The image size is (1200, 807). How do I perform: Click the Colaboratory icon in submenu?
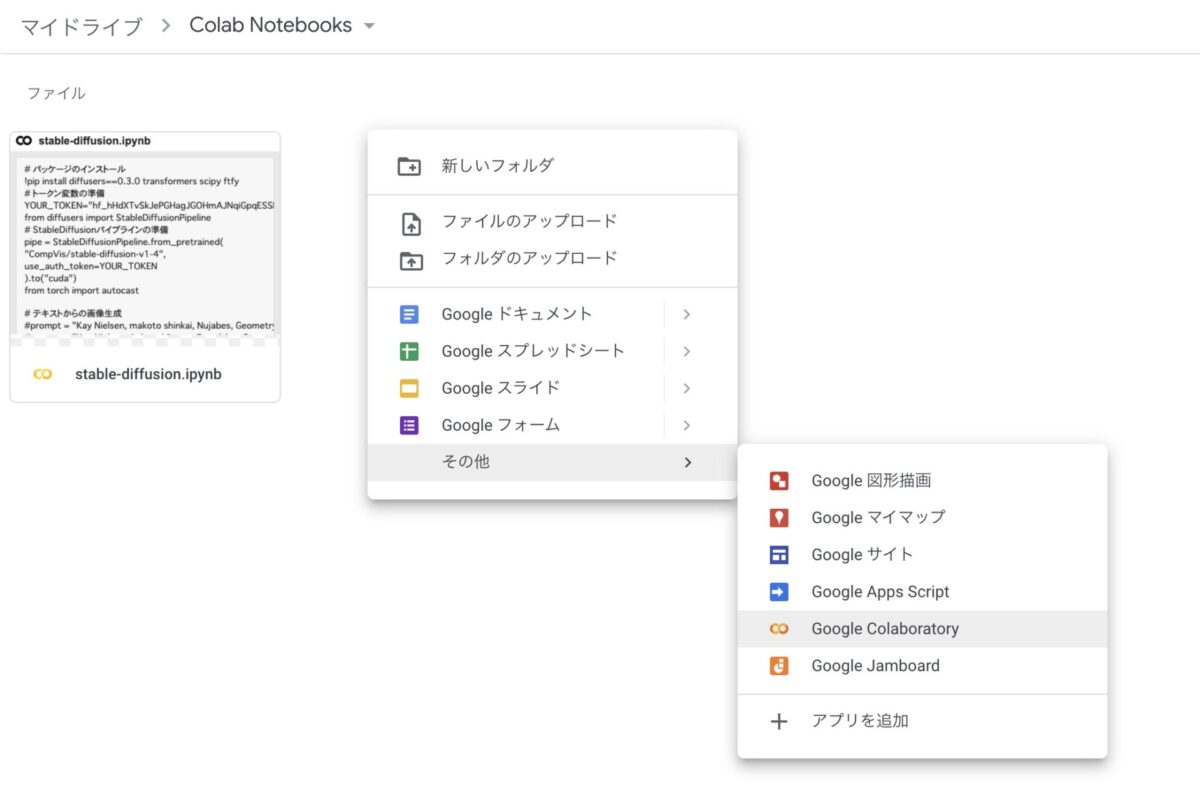(x=779, y=629)
